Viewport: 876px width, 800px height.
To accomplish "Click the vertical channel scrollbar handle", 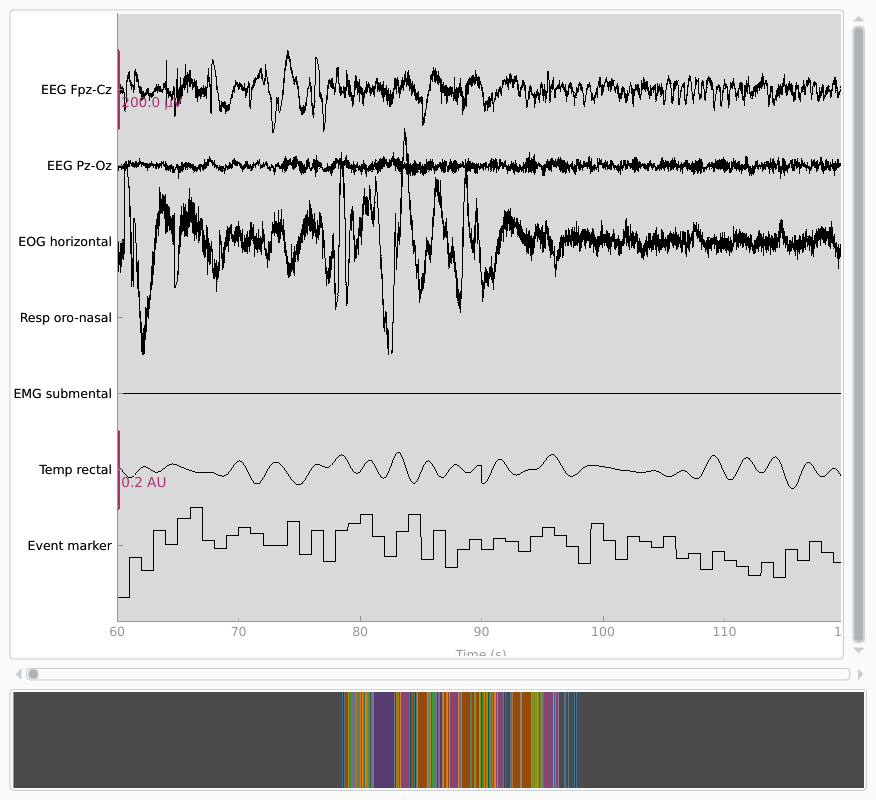I will point(859,335).
